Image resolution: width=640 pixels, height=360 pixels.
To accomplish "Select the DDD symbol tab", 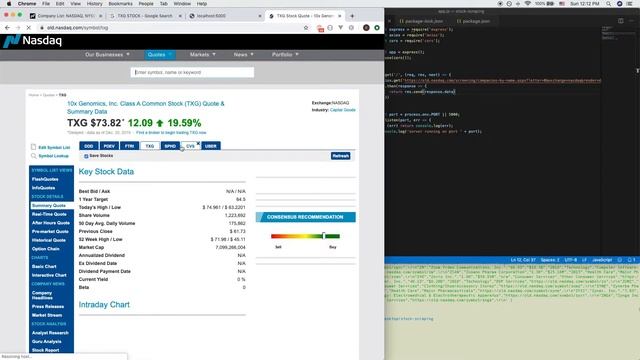I will point(89,146).
